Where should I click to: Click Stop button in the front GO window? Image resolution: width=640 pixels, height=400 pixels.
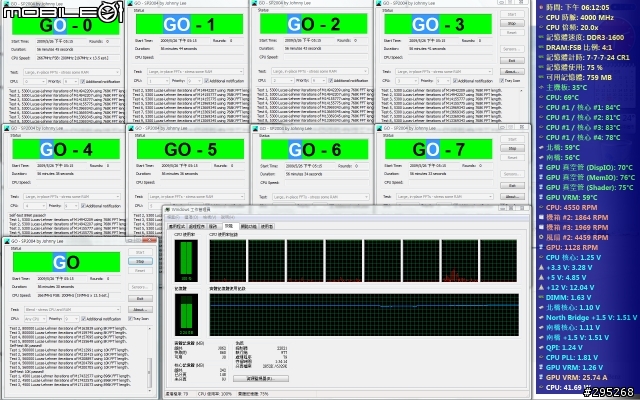tap(140, 261)
